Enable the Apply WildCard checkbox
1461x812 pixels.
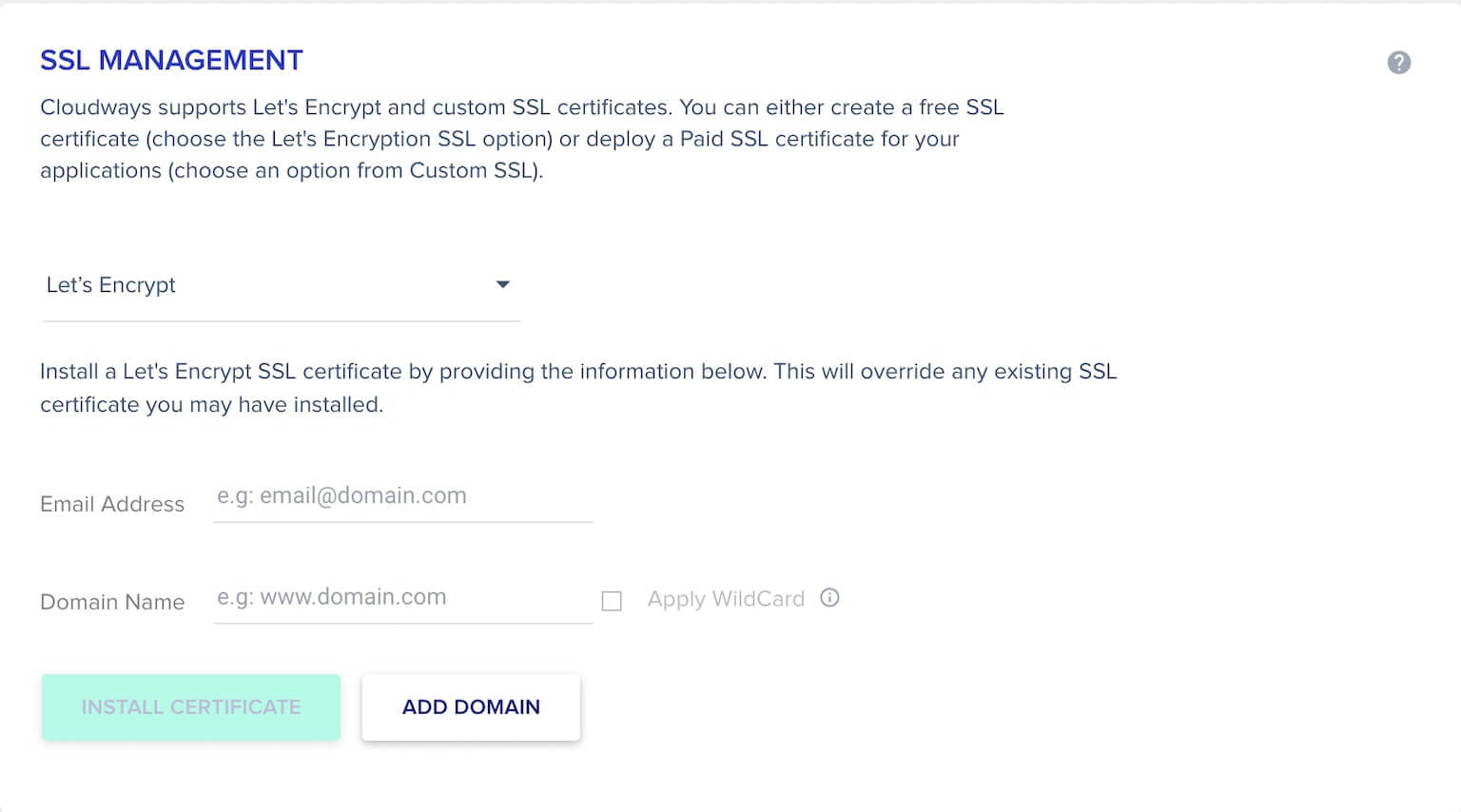[612, 601]
